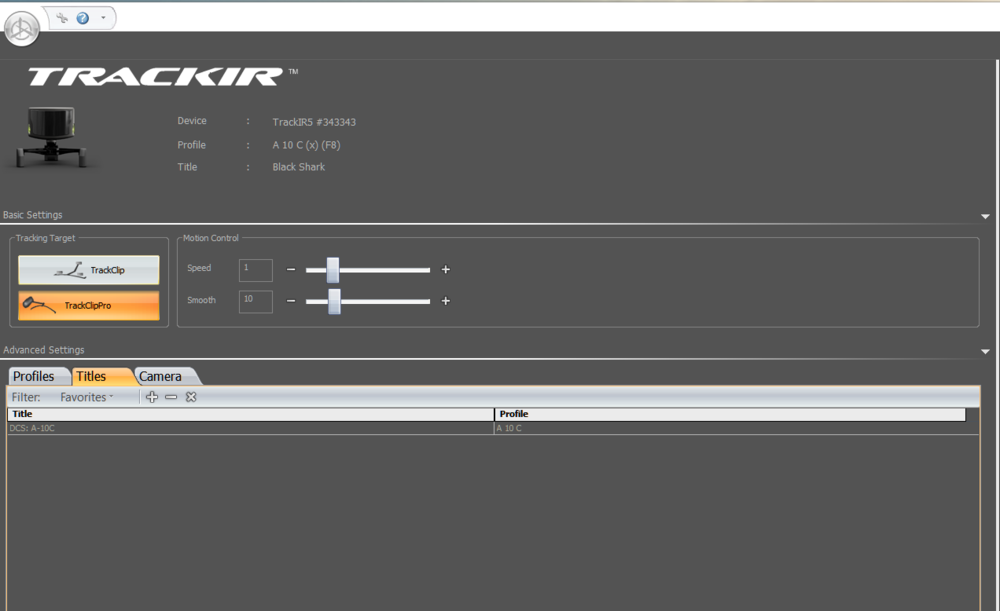Viewport: 1000px width, 611px height.
Task: Open the TrackIR application orb menu
Action: (x=22, y=29)
